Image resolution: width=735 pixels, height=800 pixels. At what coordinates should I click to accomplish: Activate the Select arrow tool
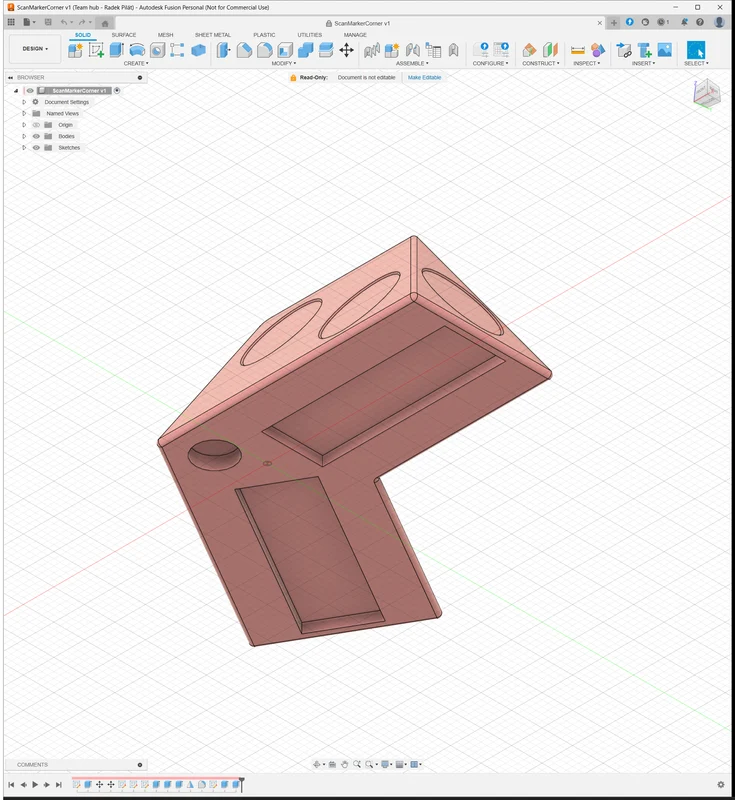696,50
